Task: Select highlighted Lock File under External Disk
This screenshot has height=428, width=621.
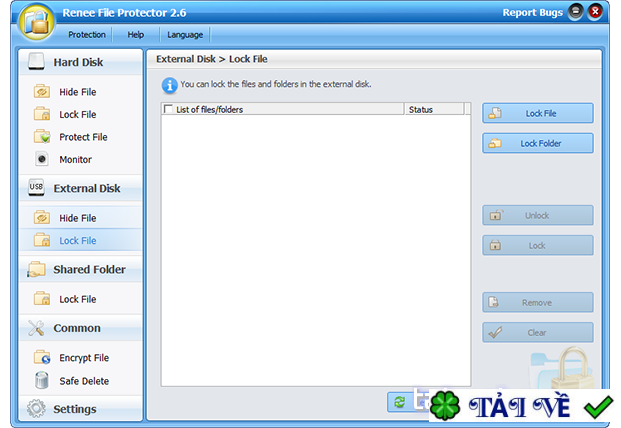Action: (x=78, y=241)
